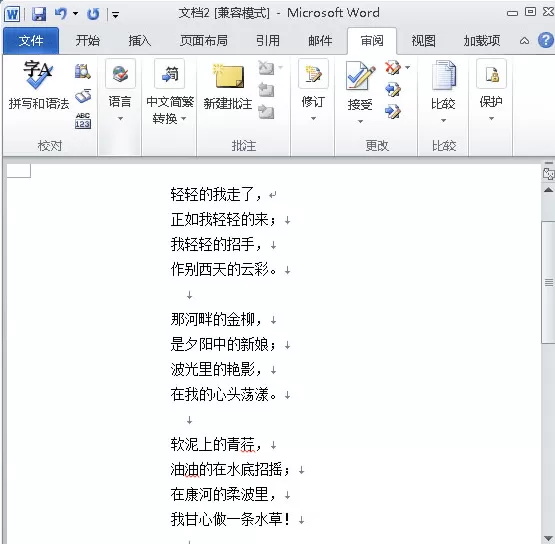
Task: Open the 加载项 tab
Action: [482, 41]
